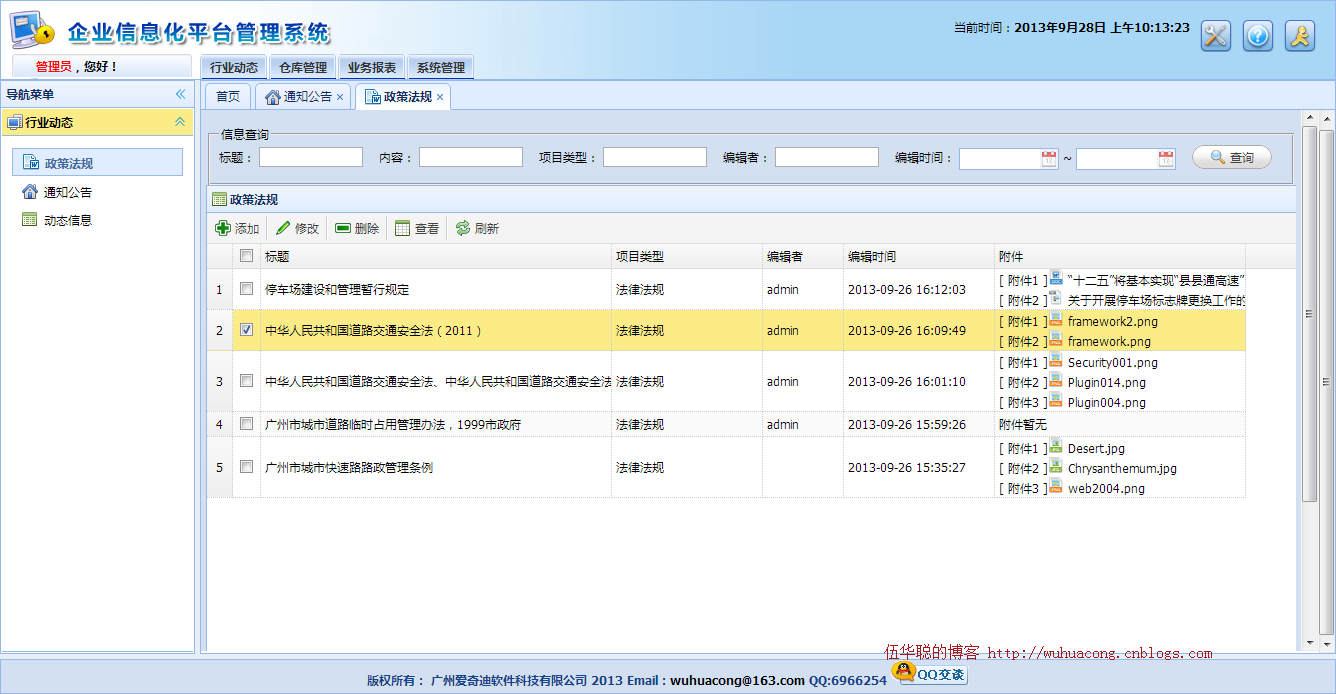Check the row for 停车场建设和管理暂行规定
1336x694 pixels.
(x=246, y=289)
